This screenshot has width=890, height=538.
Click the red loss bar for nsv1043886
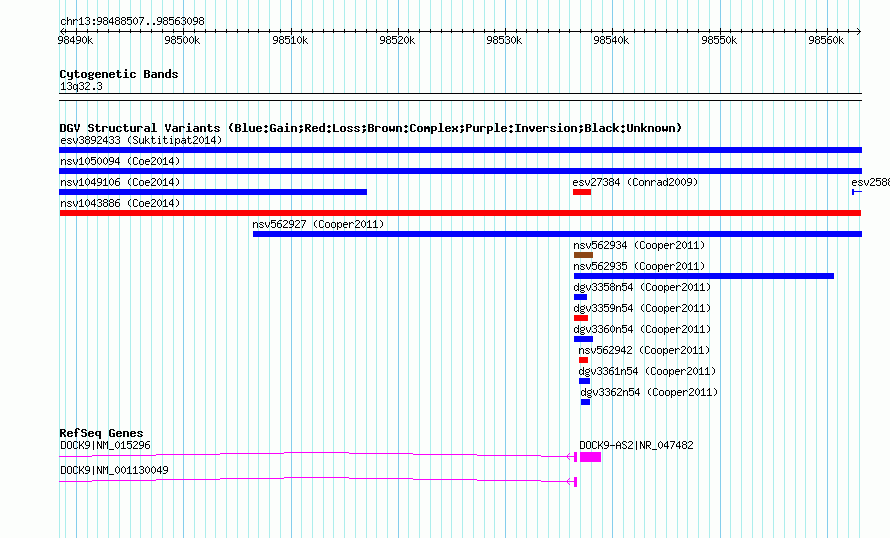(460, 213)
